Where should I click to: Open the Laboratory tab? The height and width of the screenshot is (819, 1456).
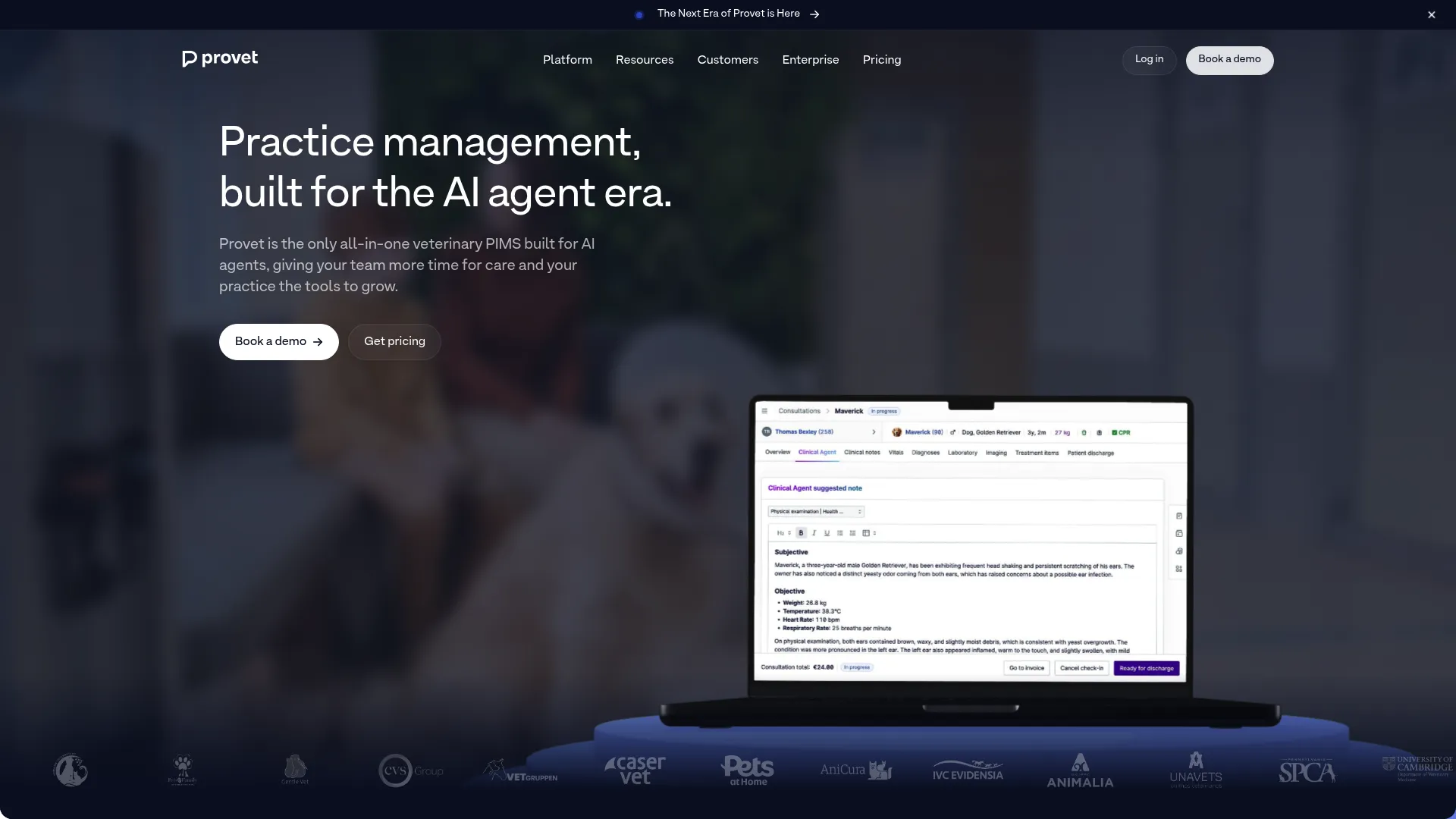962,453
